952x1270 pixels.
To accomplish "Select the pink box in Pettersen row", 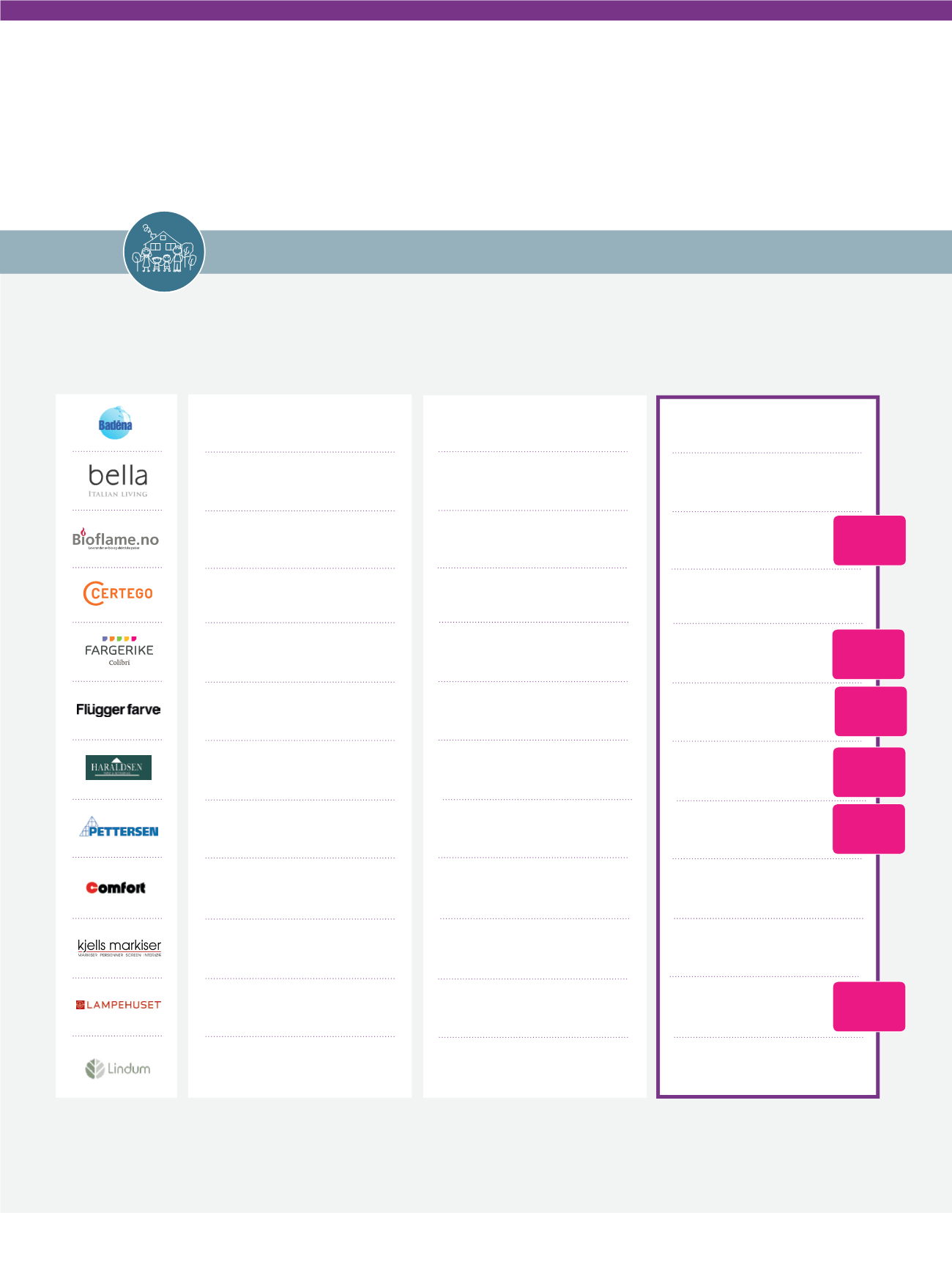I will point(869,829).
